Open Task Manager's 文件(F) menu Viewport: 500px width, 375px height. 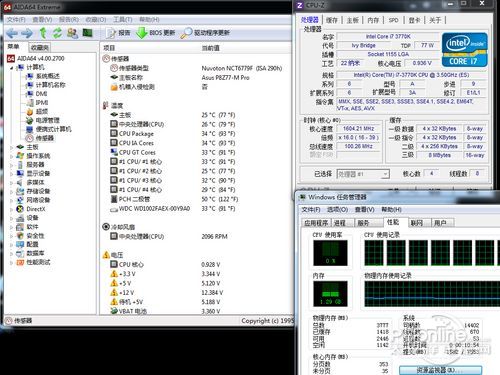point(311,210)
